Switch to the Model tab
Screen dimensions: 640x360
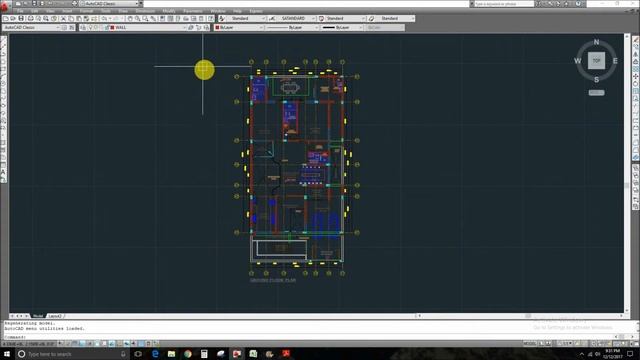(x=38, y=316)
